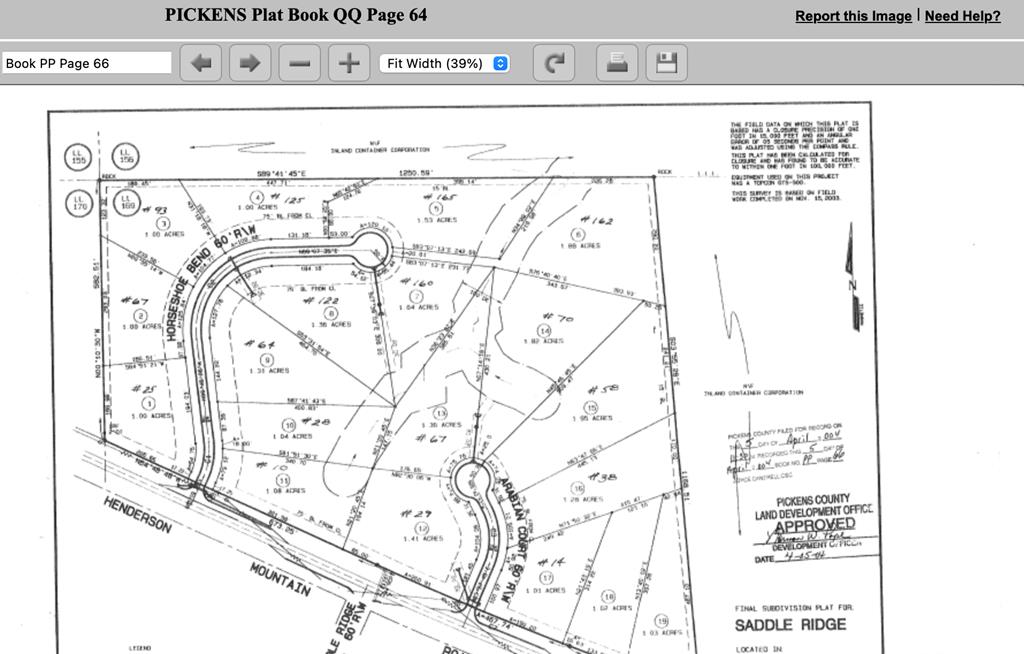
Task: Click the handwritten #38 lot label
Action: [601, 477]
